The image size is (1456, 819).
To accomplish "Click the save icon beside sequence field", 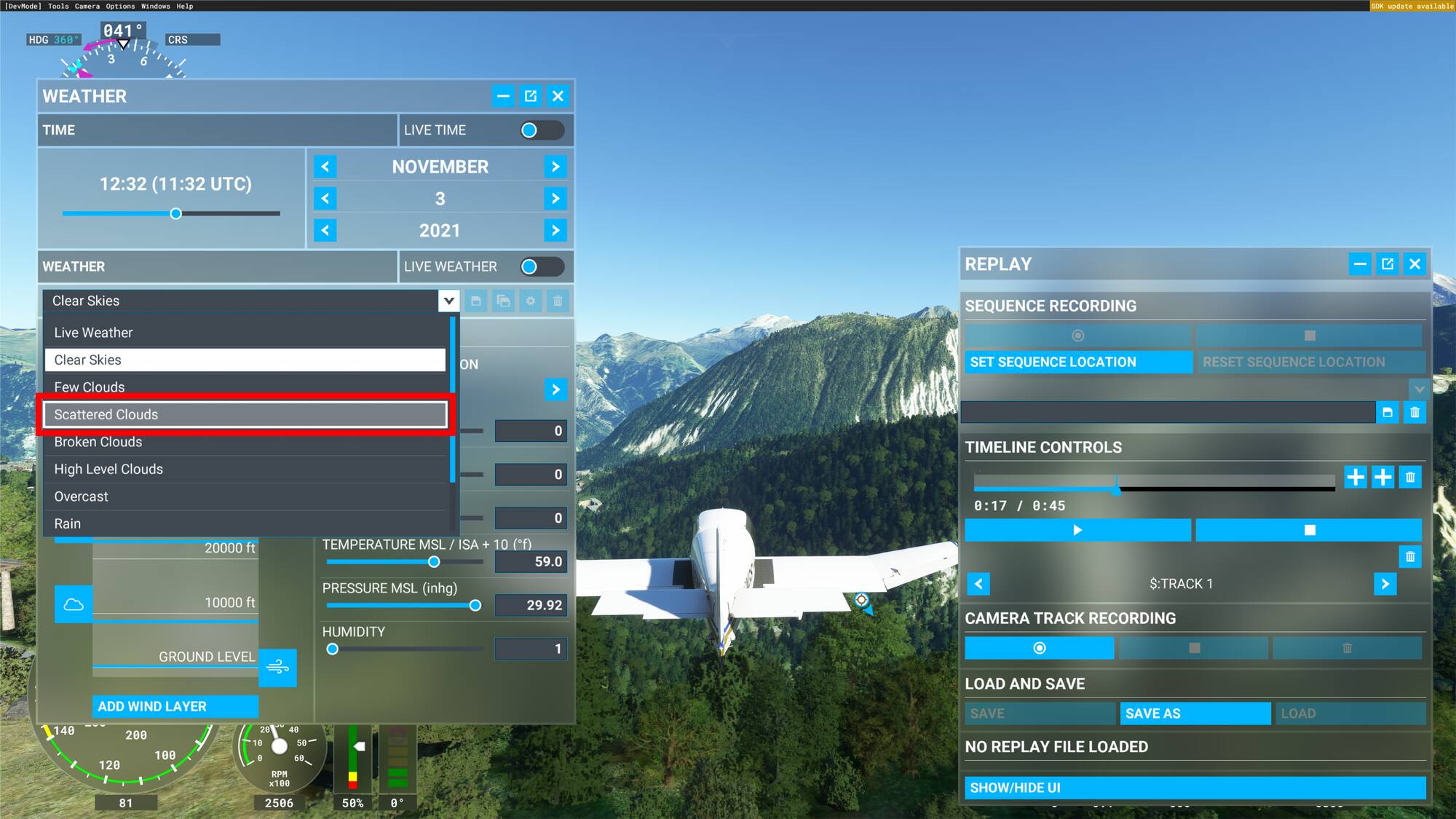I will [x=1388, y=413].
